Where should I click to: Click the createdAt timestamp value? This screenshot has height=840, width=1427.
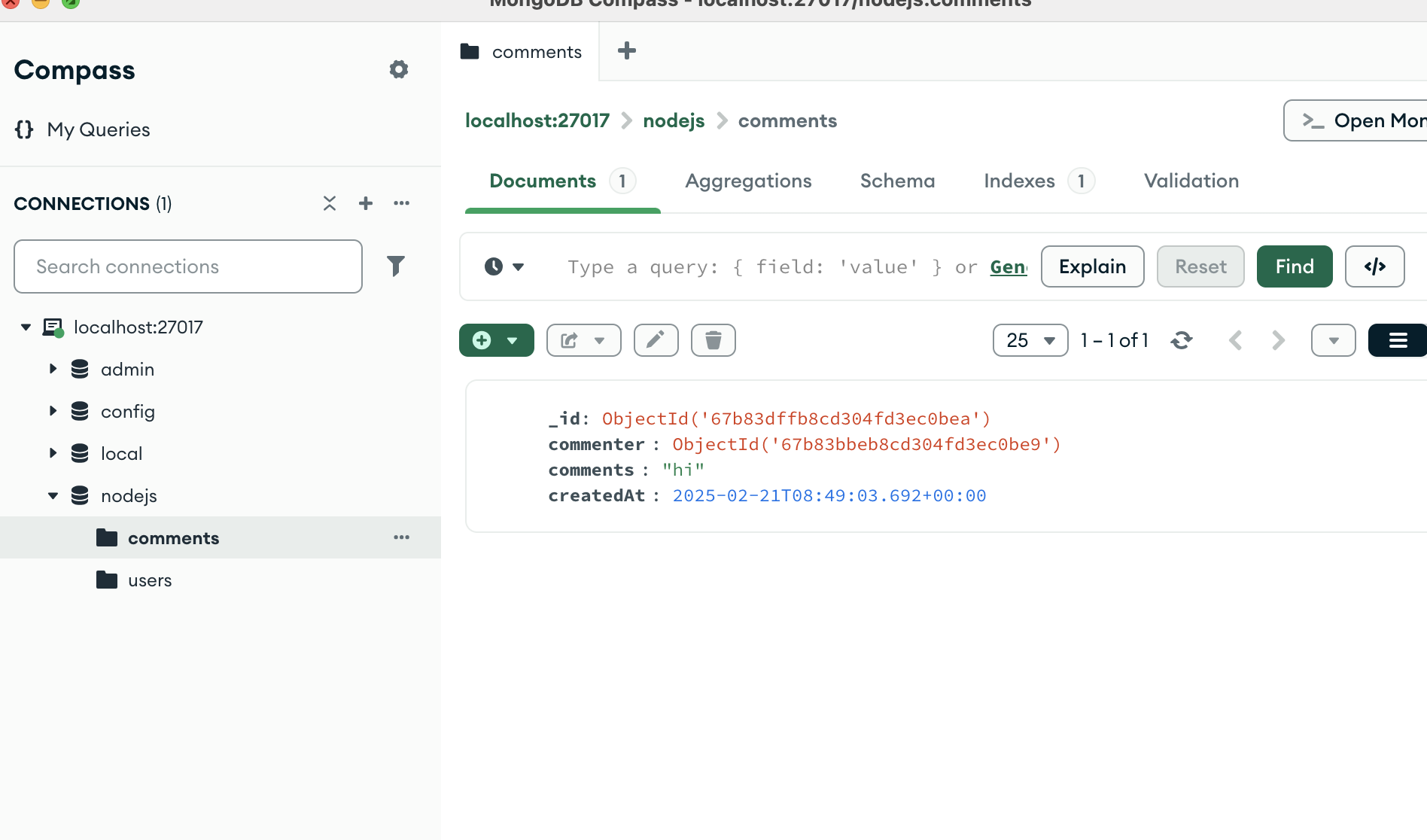(829, 495)
